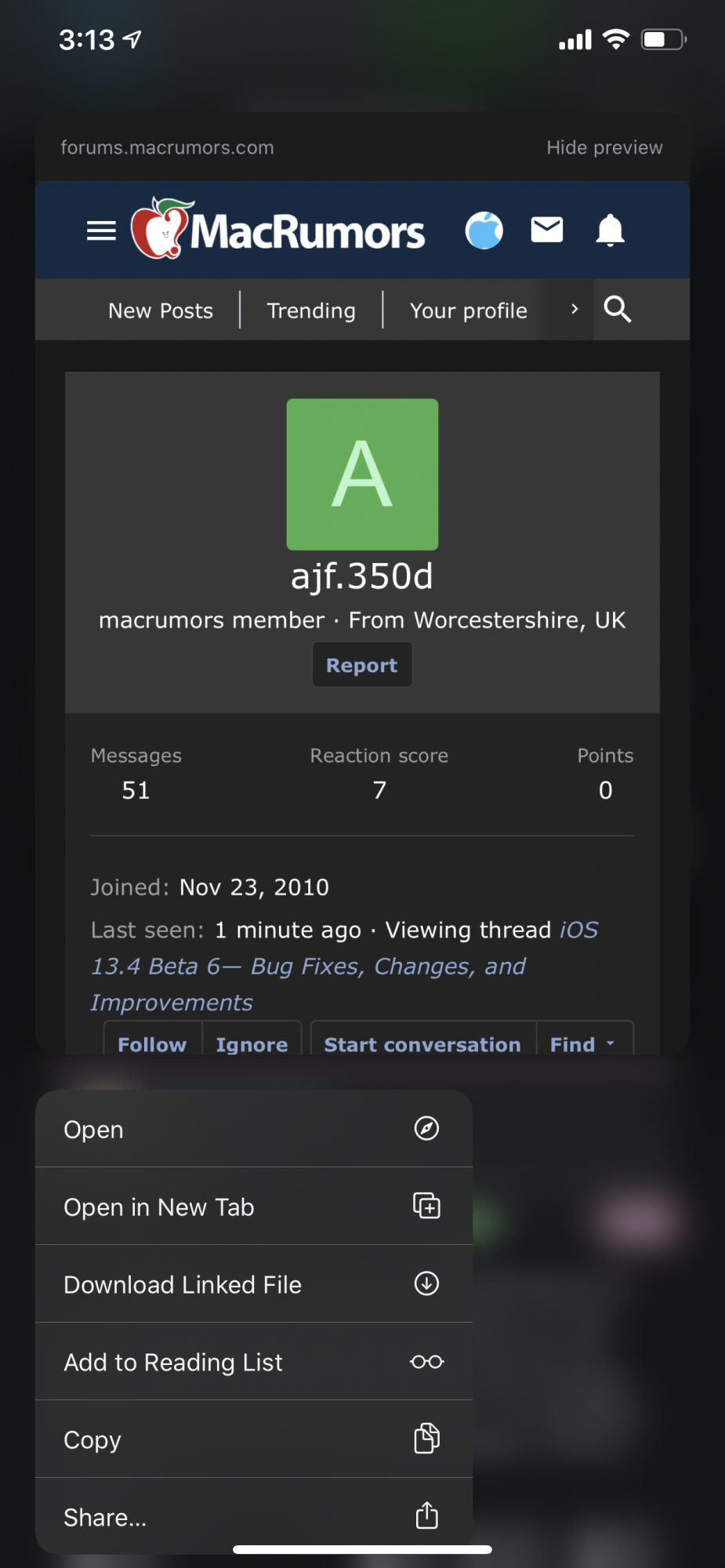
Task: Tap the magnifying glass search icon
Action: tap(618, 310)
